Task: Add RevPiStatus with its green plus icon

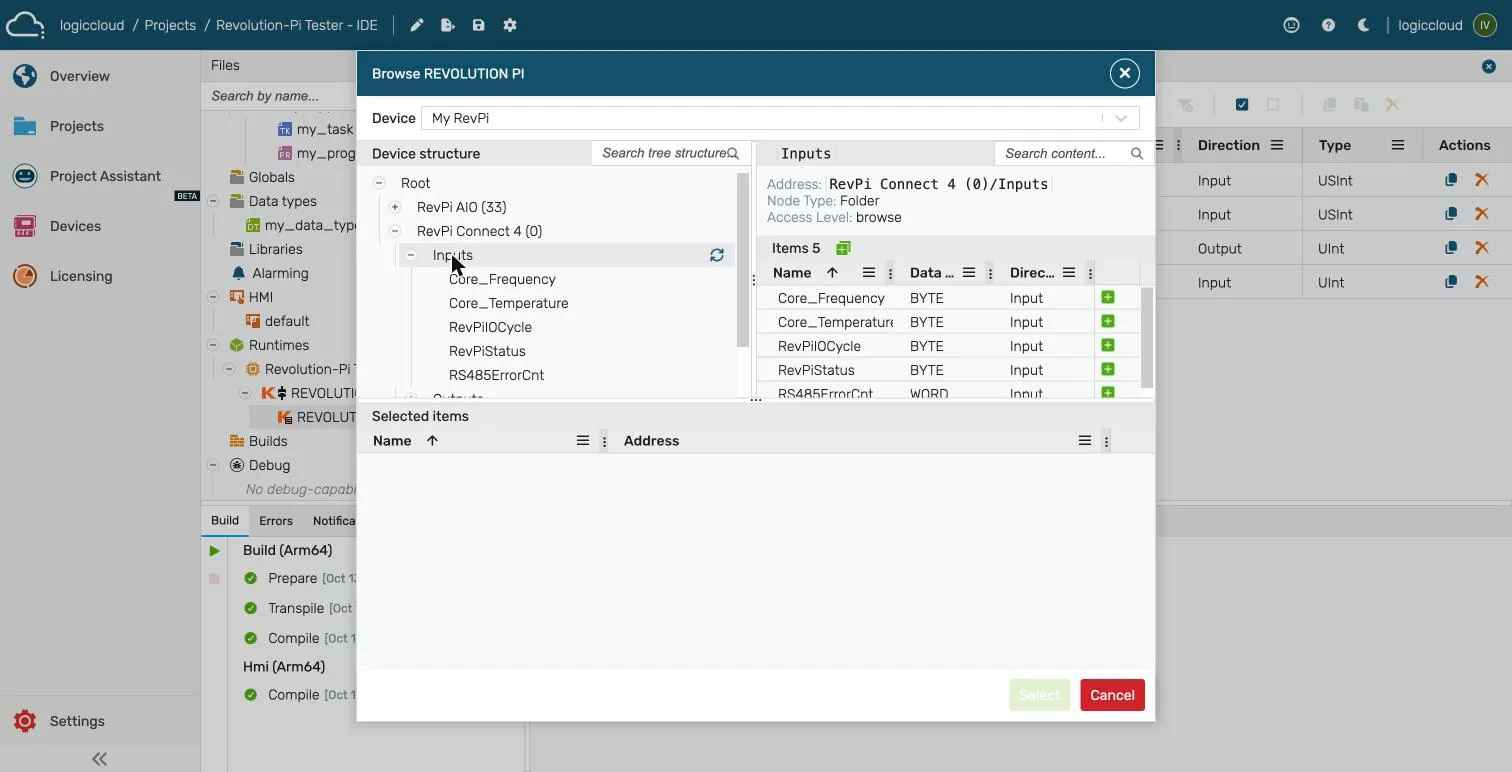Action: click(1107, 369)
